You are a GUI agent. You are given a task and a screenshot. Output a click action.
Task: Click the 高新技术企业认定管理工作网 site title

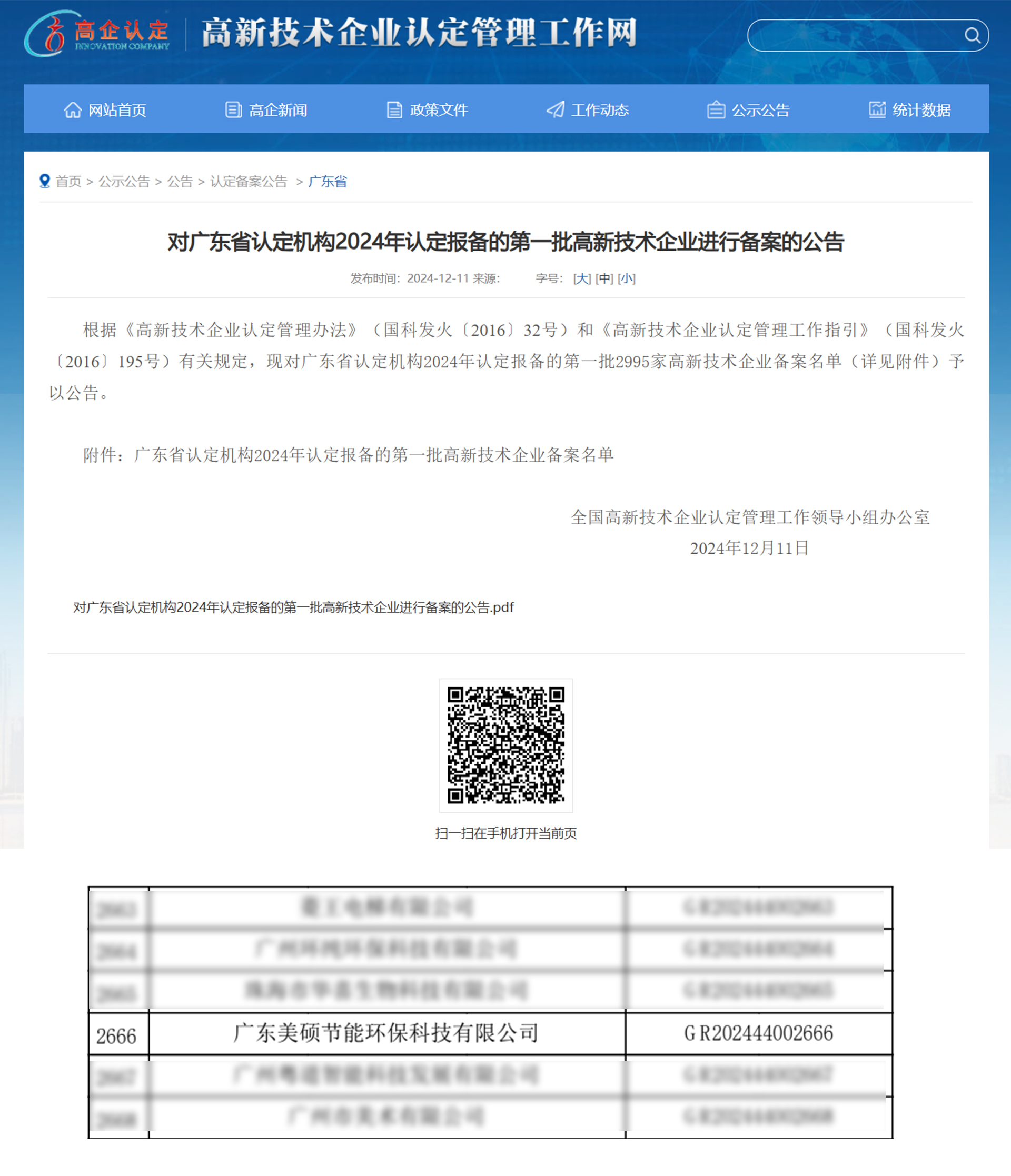420,33
